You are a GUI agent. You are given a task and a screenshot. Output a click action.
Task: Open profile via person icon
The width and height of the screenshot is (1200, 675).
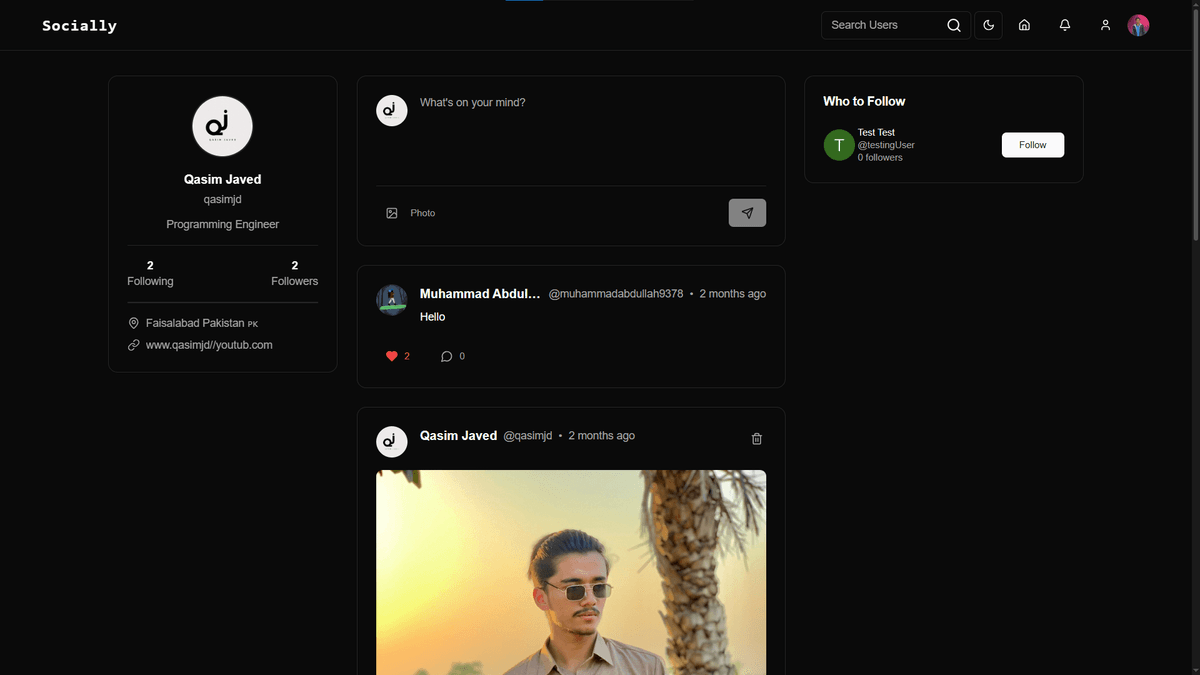[1105, 25]
